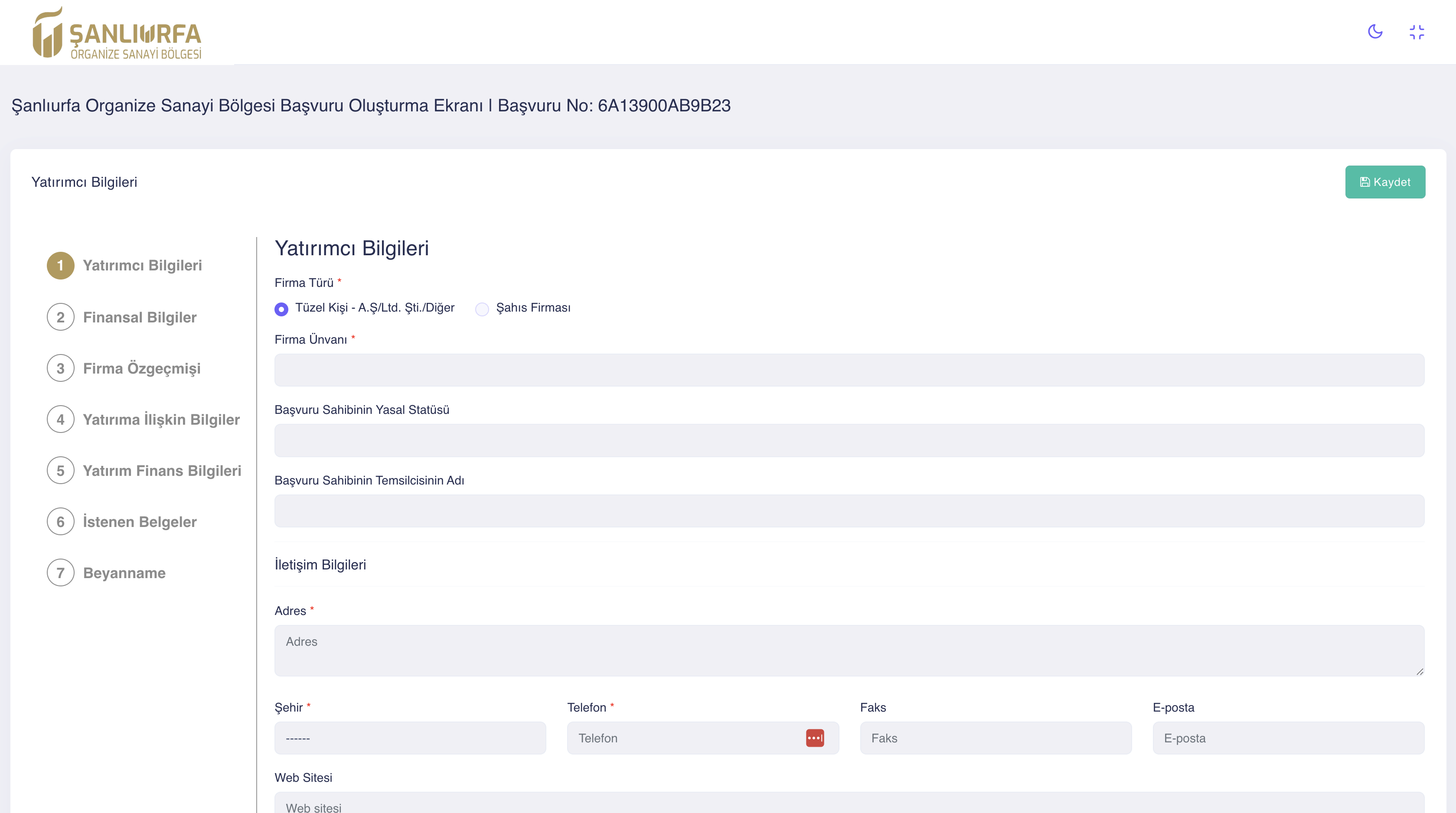Focus Başvuru Sahibinin Yasal Statüsü field

pyautogui.click(x=849, y=441)
